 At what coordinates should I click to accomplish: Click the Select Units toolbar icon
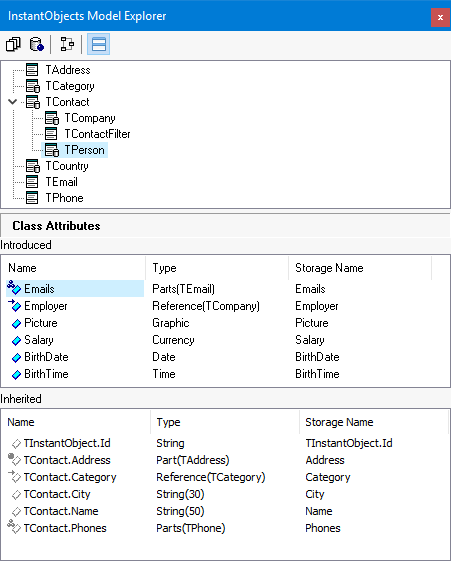[14, 44]
